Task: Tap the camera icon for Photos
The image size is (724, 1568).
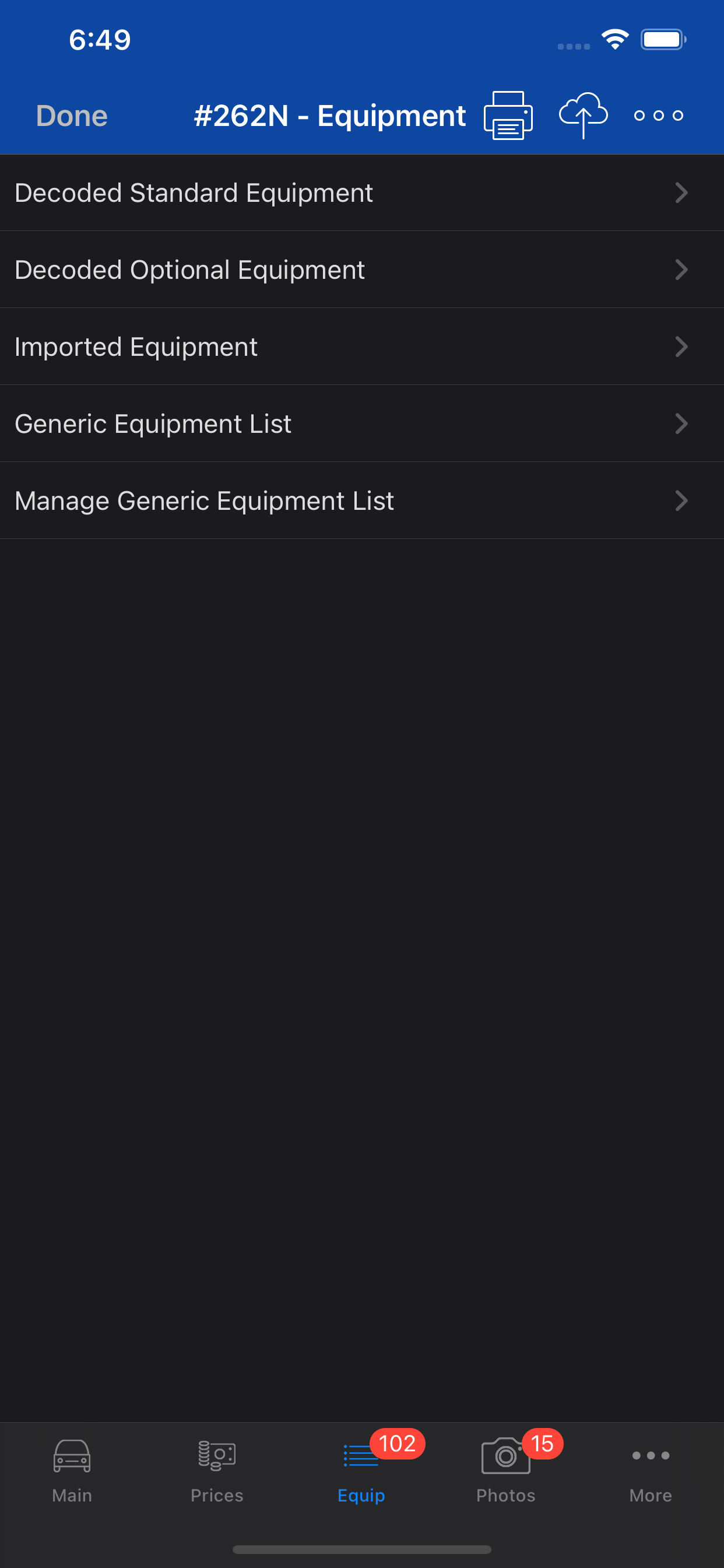Action: 504,1455
